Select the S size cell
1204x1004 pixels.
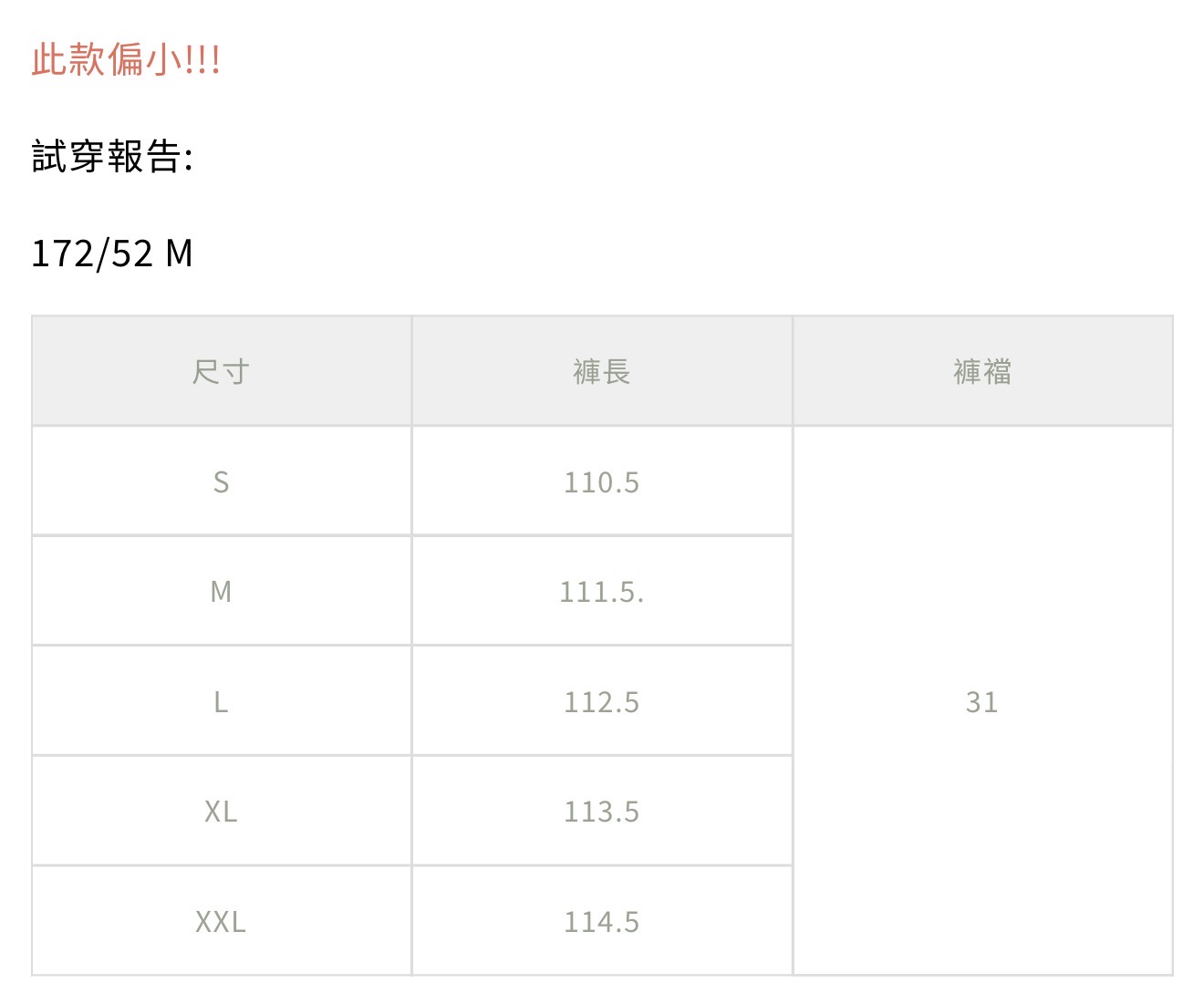pyautogui.click(x=221, y=481)
